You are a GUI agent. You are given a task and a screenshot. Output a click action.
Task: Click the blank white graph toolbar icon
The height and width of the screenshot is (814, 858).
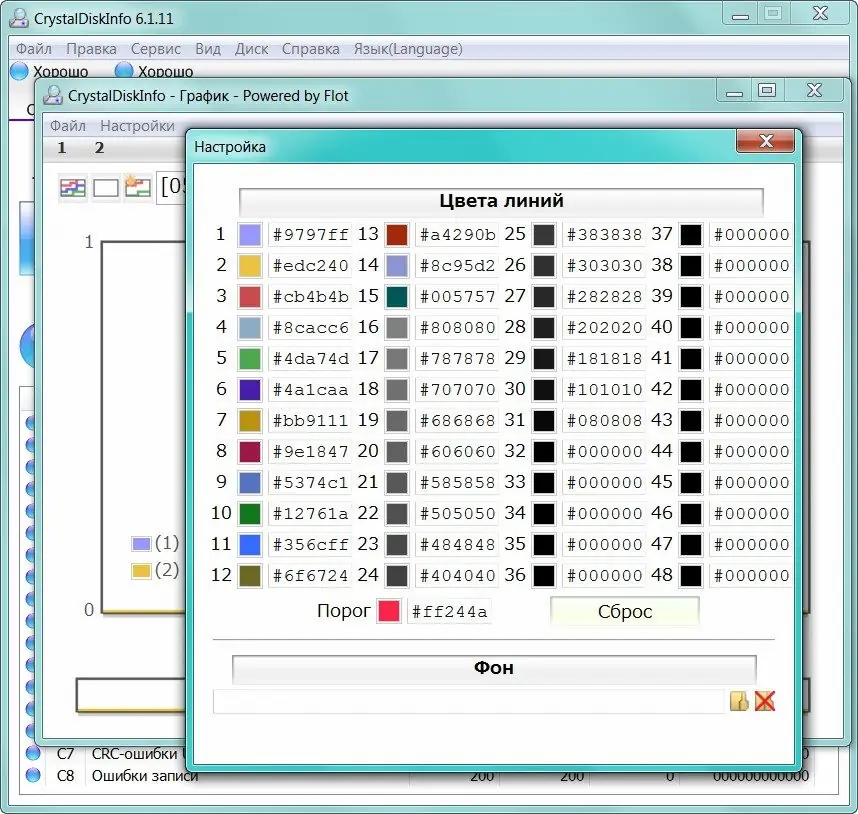[106, 188]
